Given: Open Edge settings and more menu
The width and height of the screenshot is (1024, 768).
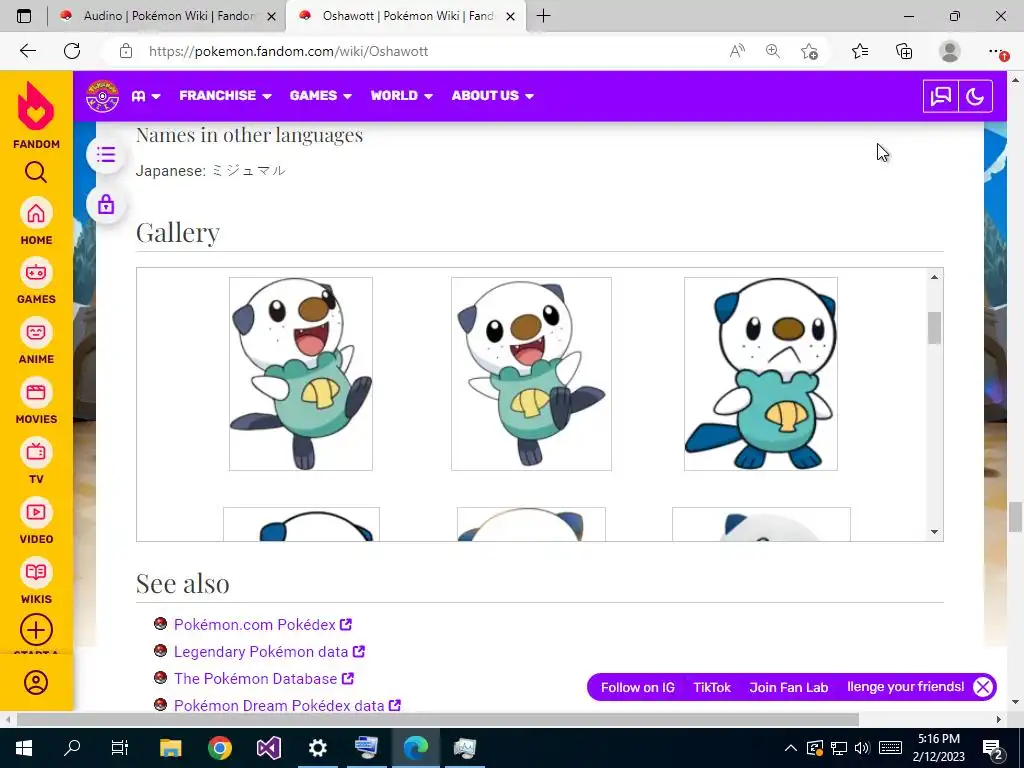Looking at the screenshot, I should click(x=996, y=51).
